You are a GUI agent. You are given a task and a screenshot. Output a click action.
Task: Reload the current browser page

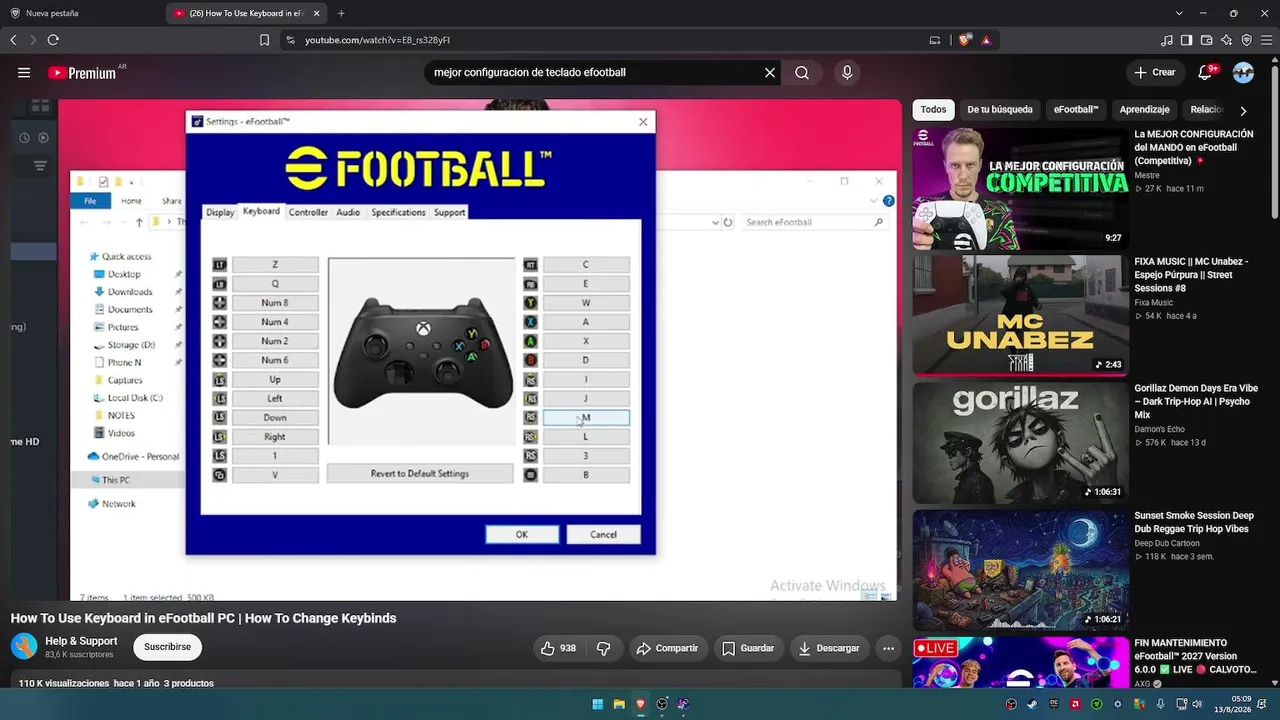click(x=53, y=40)
